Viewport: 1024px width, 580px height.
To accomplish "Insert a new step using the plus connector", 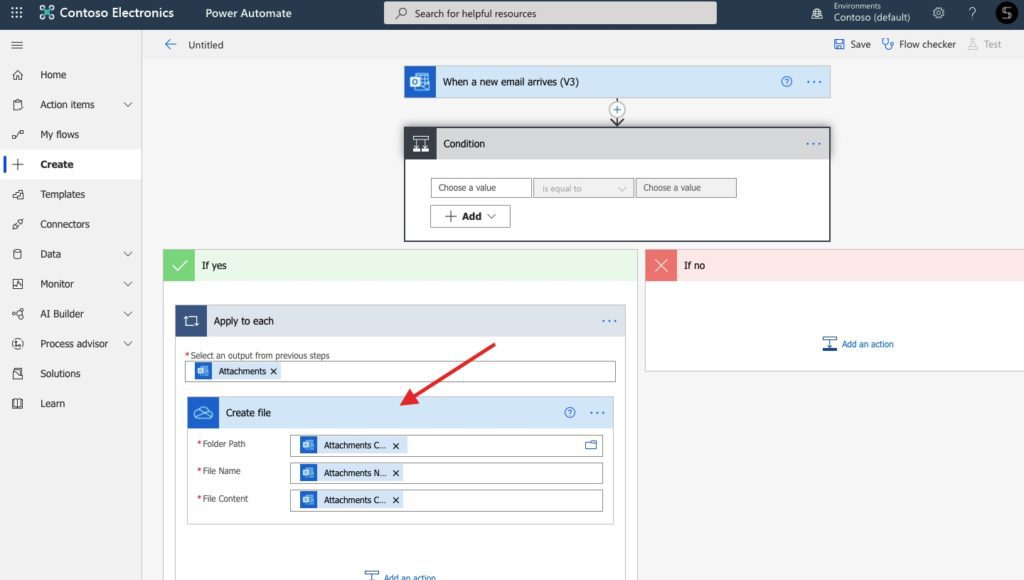I will pyautogui.click(x=617, y=110).
